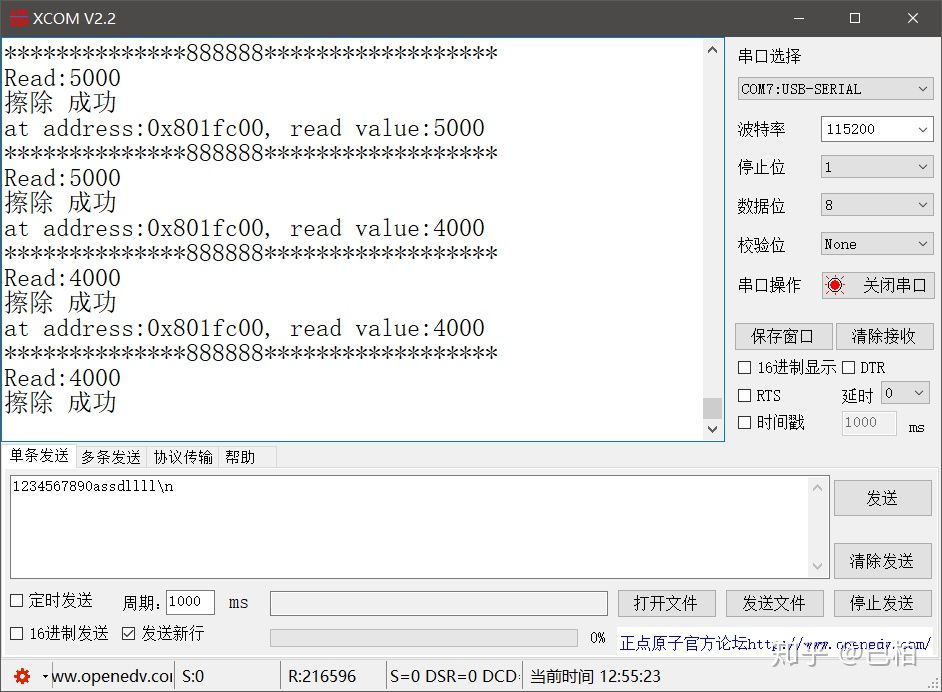Open the 波特率 115200 baud dropdown
Viewport: 942px width, 692px height.
(877, 129)
